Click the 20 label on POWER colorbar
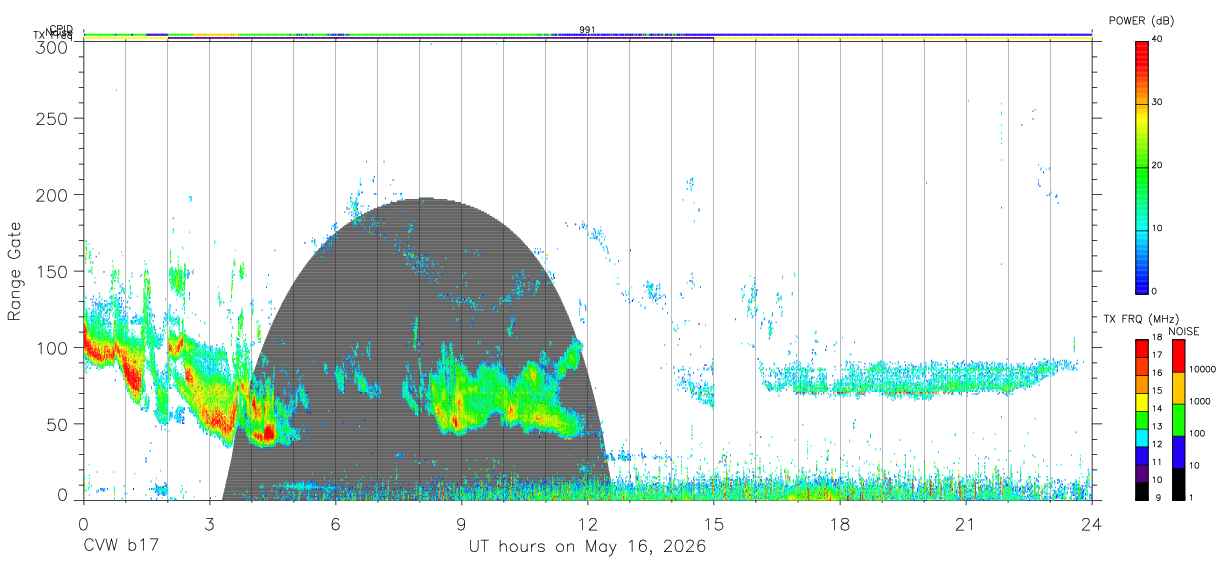This screenshot has height=567, width=1228. (1159, 166)
